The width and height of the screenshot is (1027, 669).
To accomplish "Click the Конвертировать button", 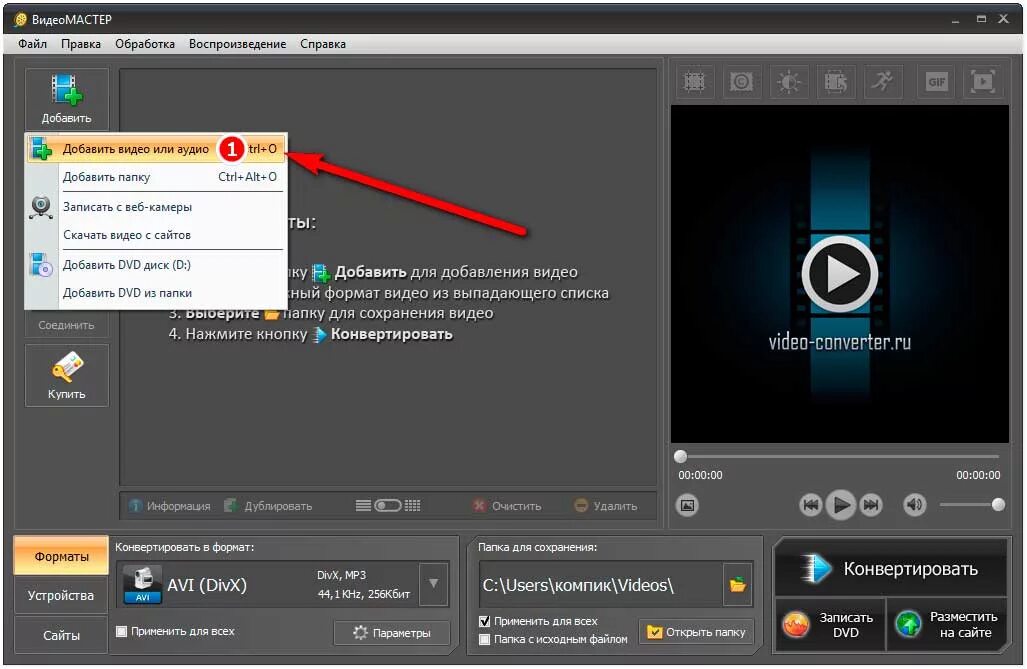I will pyautogui.click(x=890, y=568).
